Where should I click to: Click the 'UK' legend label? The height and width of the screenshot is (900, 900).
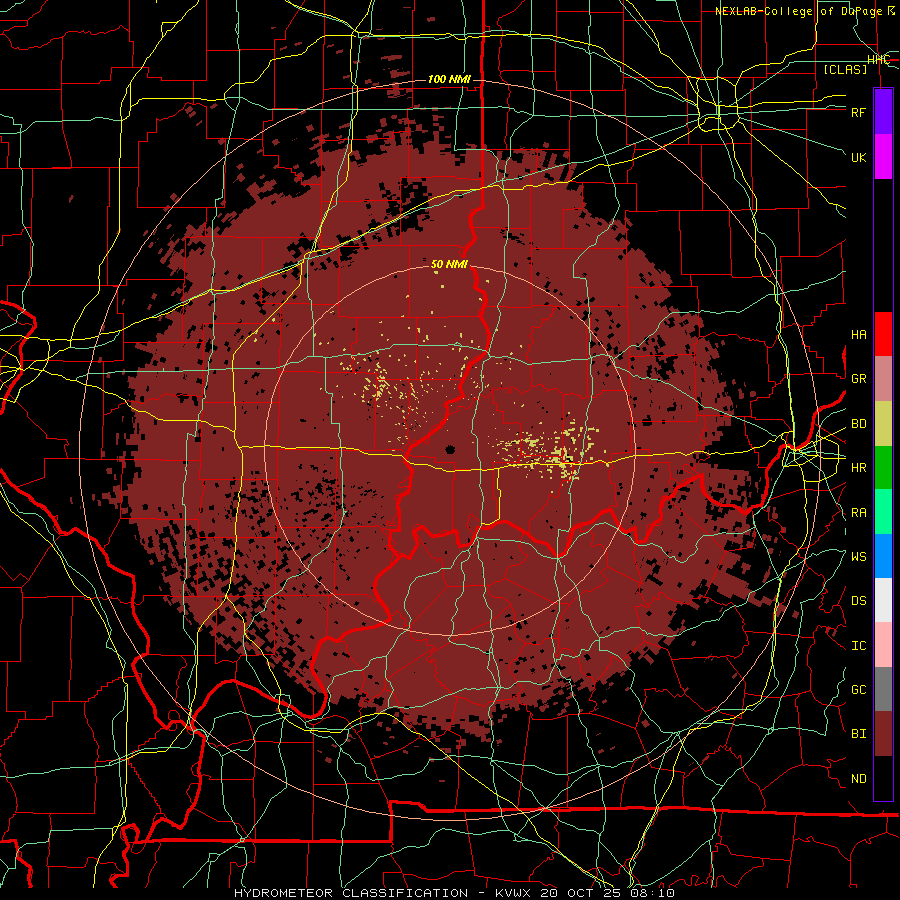pos(858,157)
